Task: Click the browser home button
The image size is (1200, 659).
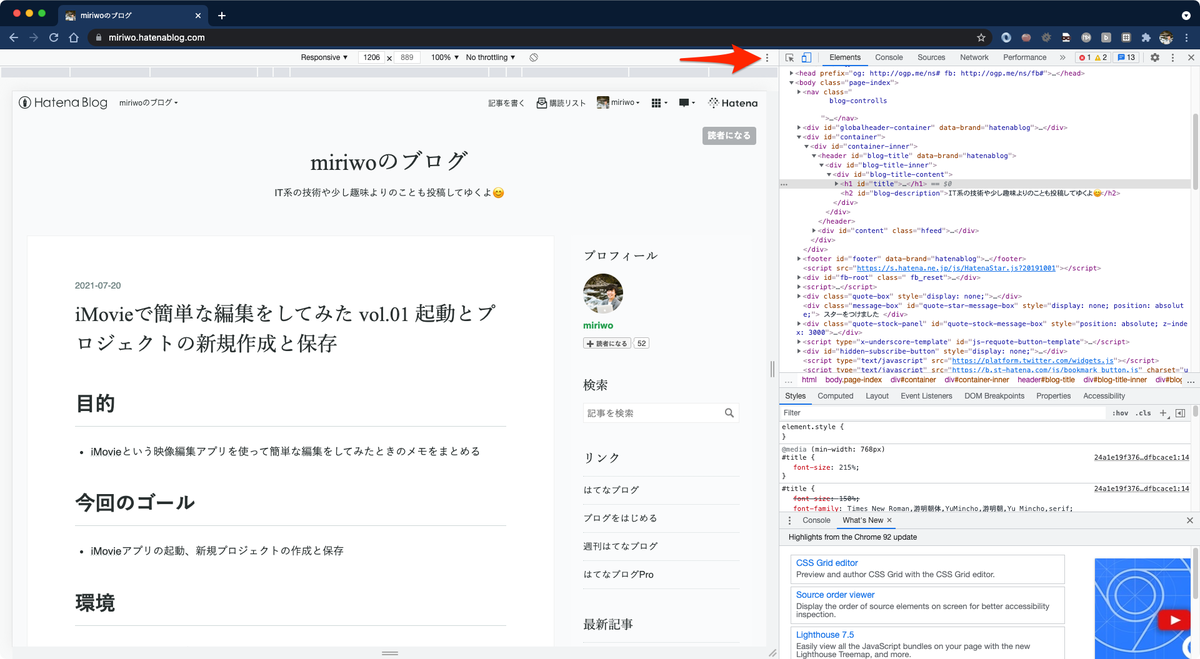Action: (74, 37)
